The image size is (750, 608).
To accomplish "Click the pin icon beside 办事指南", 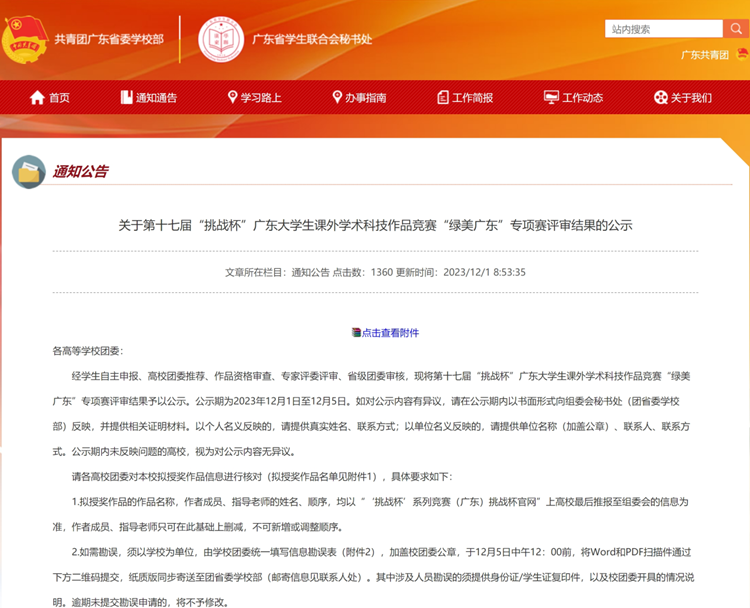I will (337, 97).
